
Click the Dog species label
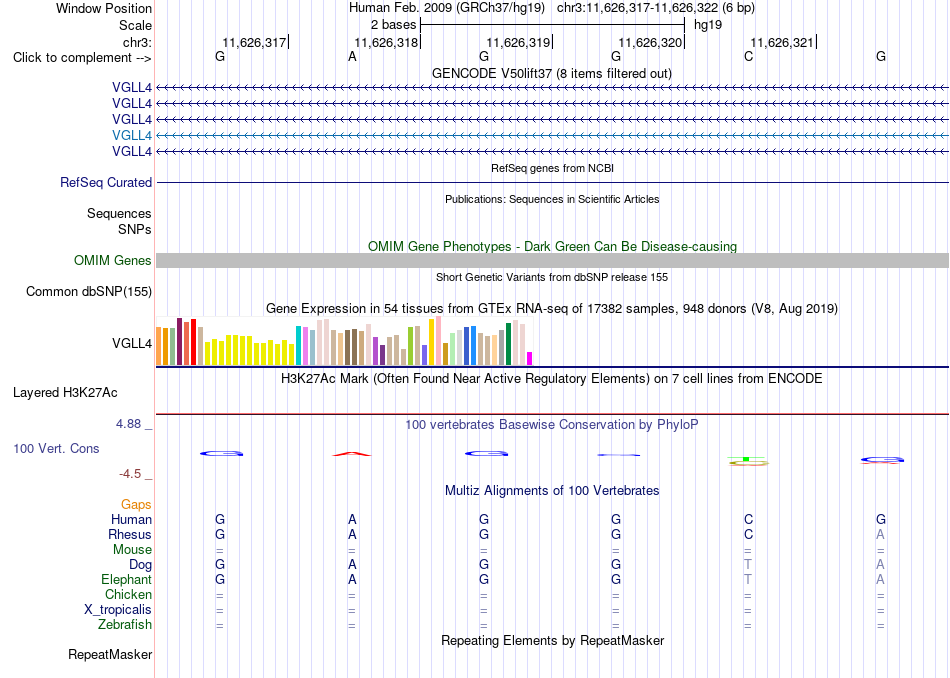(140, 565)
